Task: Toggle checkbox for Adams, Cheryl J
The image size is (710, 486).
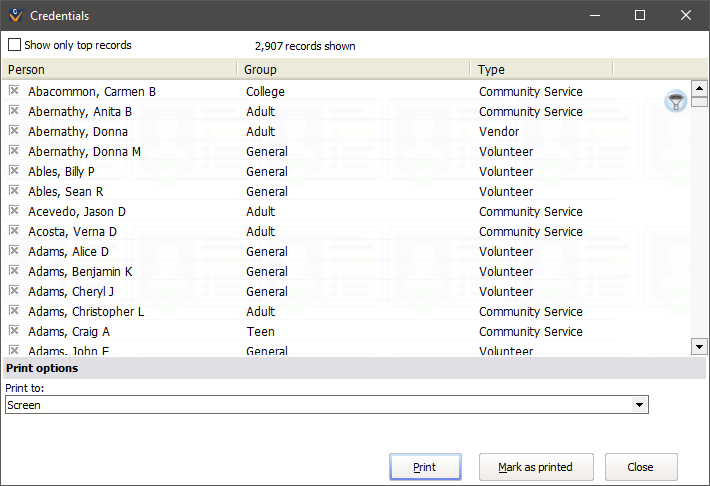Action: pos(14,290)
